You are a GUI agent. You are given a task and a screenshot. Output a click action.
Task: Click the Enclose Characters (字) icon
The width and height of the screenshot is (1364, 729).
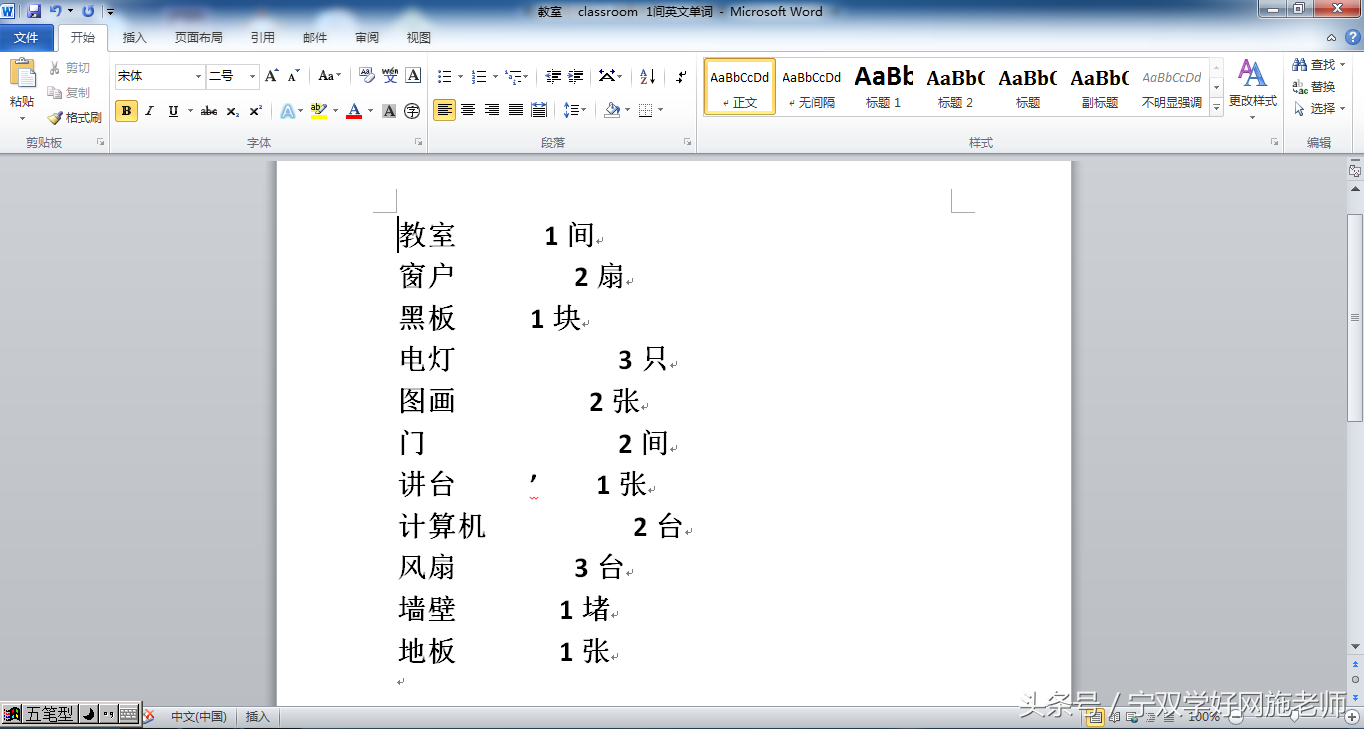[x=412, y=111]
